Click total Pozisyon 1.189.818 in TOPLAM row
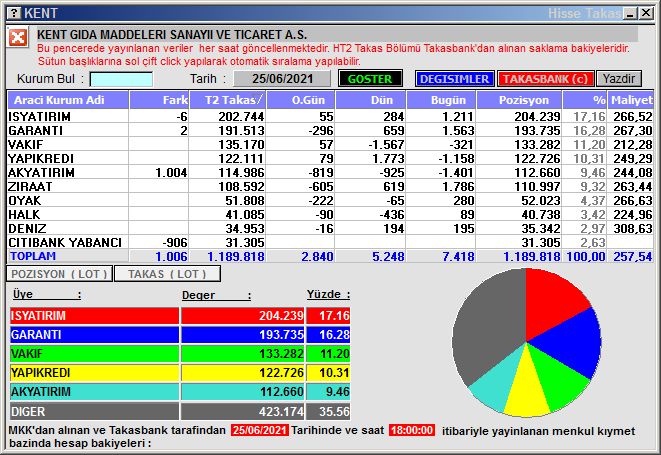This screenshot has width=661, height=455. [532, 256]
